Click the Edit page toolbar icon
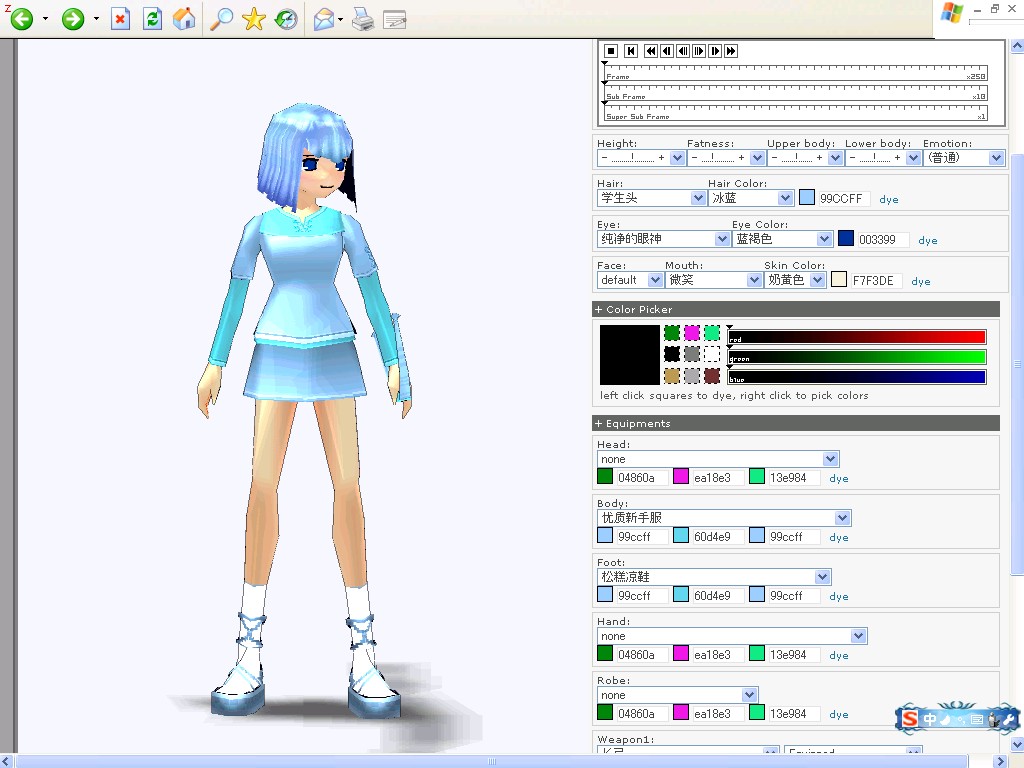This screenshot has width=1024, height=768. click(x=394, y=20)
